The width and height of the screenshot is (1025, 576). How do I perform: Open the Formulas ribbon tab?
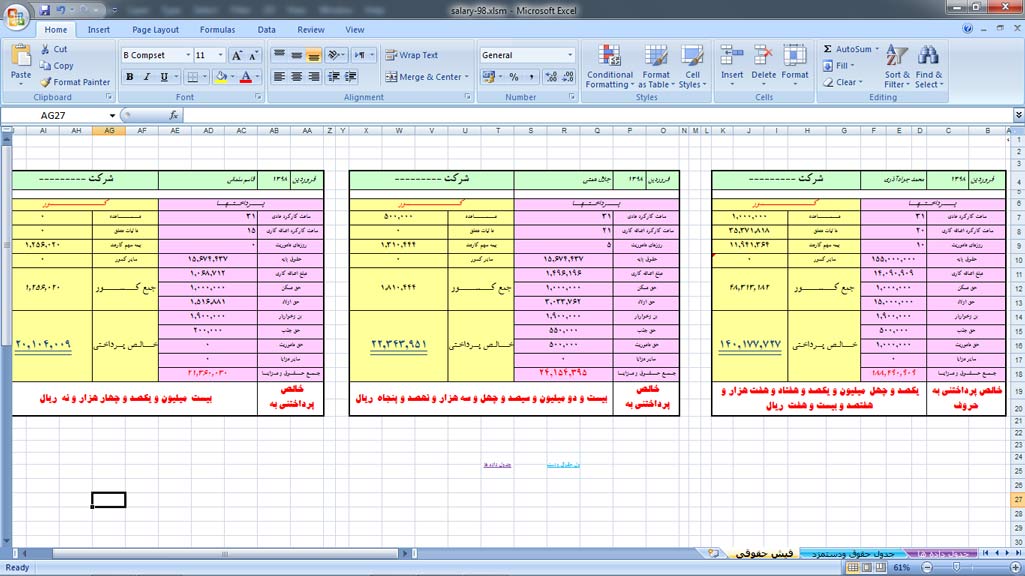[217, 30]
